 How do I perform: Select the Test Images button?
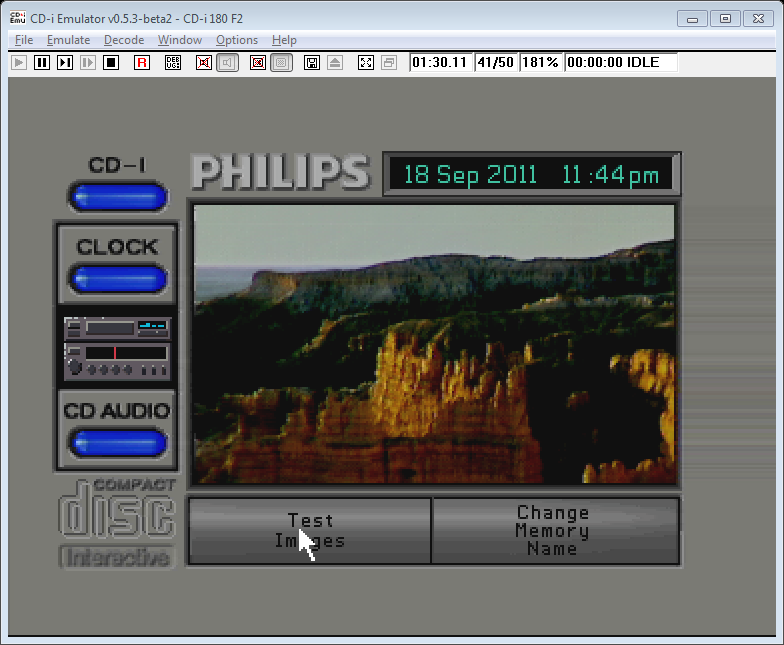point(310,531)
